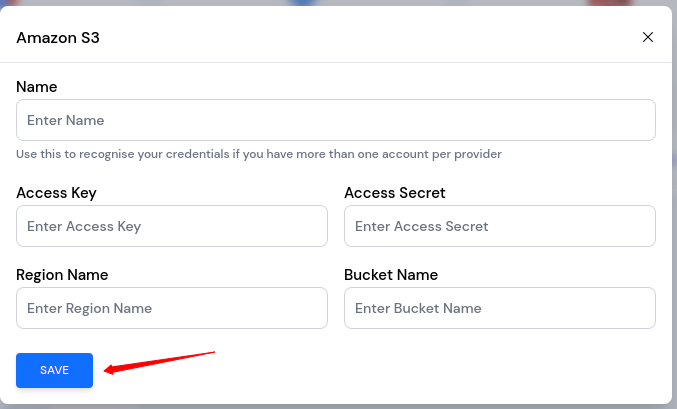The image size is (677, 409).
Task: Select the Access Secret input box
Action: 499,226
